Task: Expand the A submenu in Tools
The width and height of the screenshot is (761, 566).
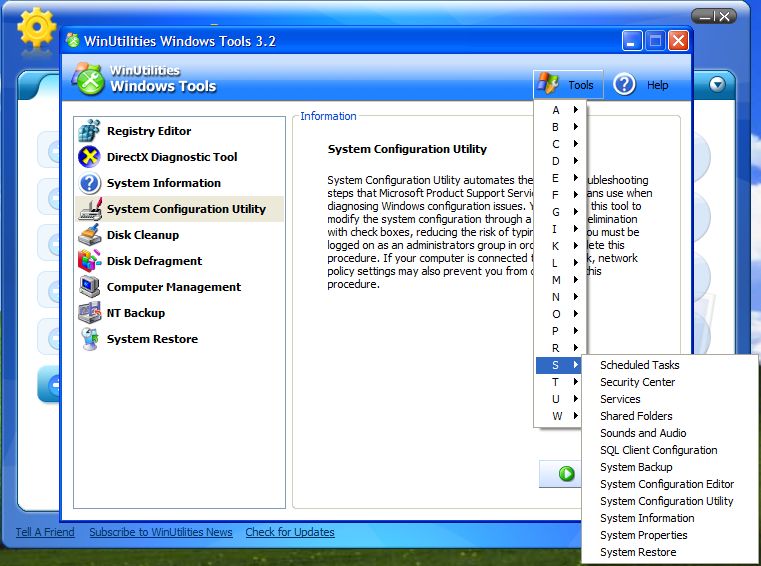Action: coord(560,110)
